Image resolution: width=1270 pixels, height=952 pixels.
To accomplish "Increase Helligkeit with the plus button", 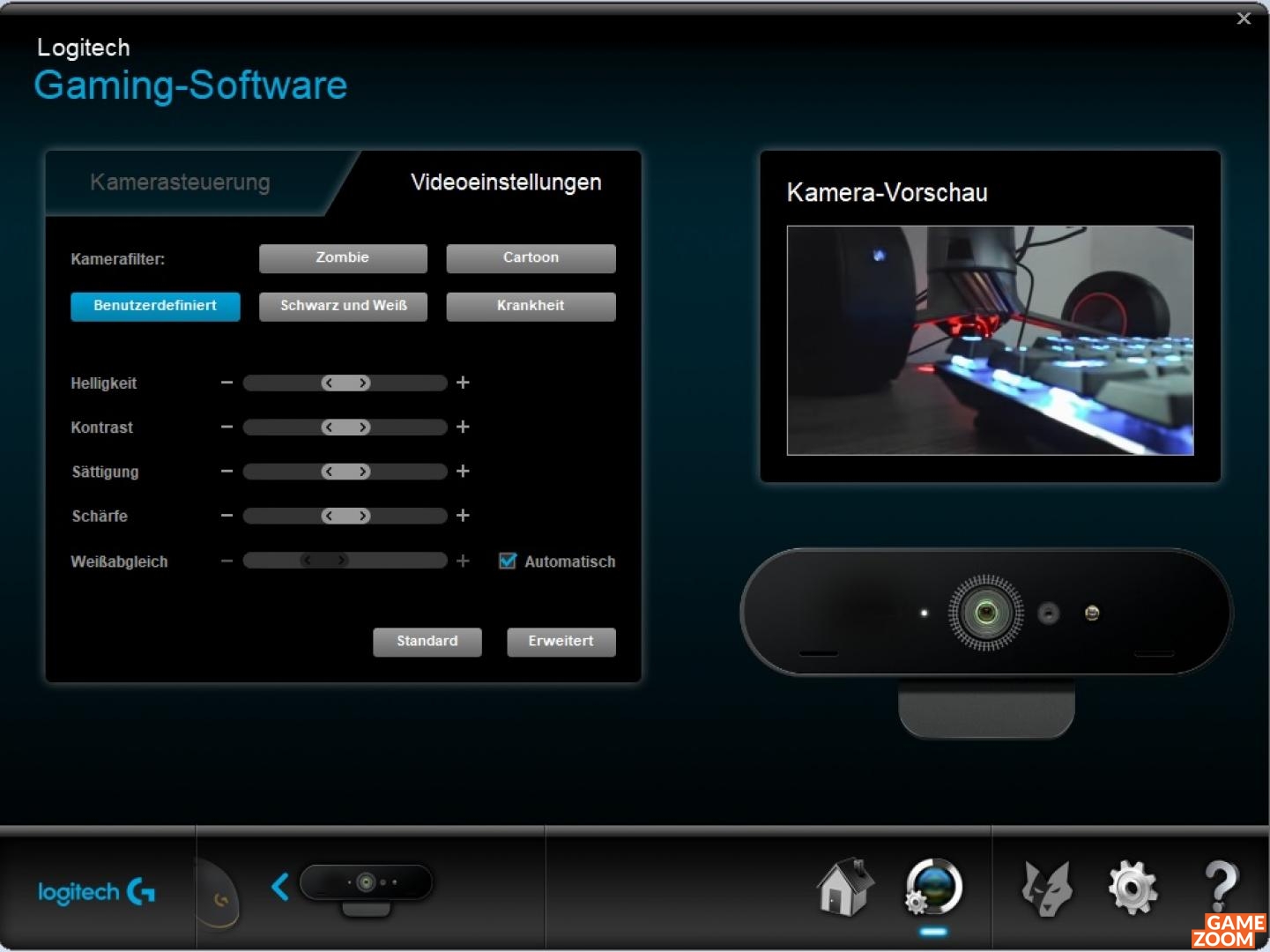I will point(463,383).
